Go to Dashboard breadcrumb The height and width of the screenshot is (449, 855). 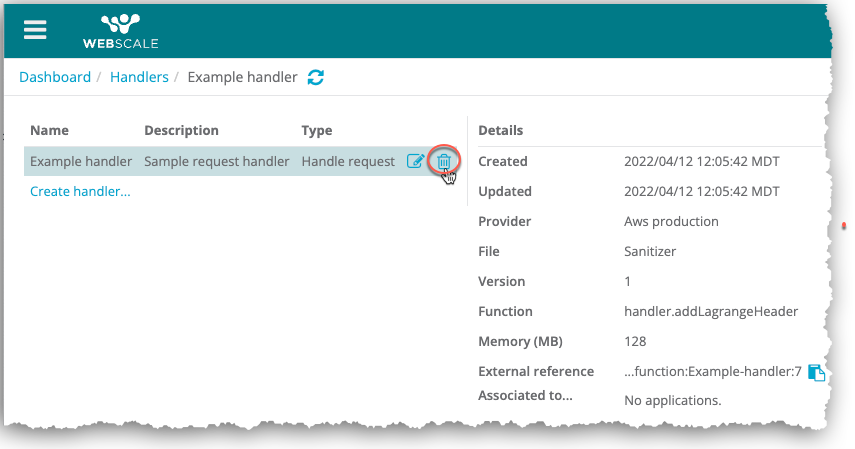pyautogui.click(x=55, y=77)
